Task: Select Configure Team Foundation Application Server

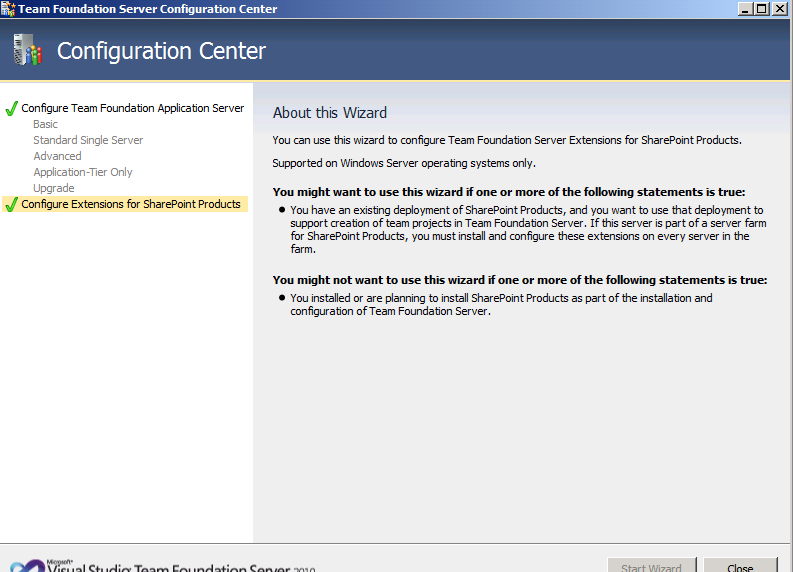Action: coord(133,108)
